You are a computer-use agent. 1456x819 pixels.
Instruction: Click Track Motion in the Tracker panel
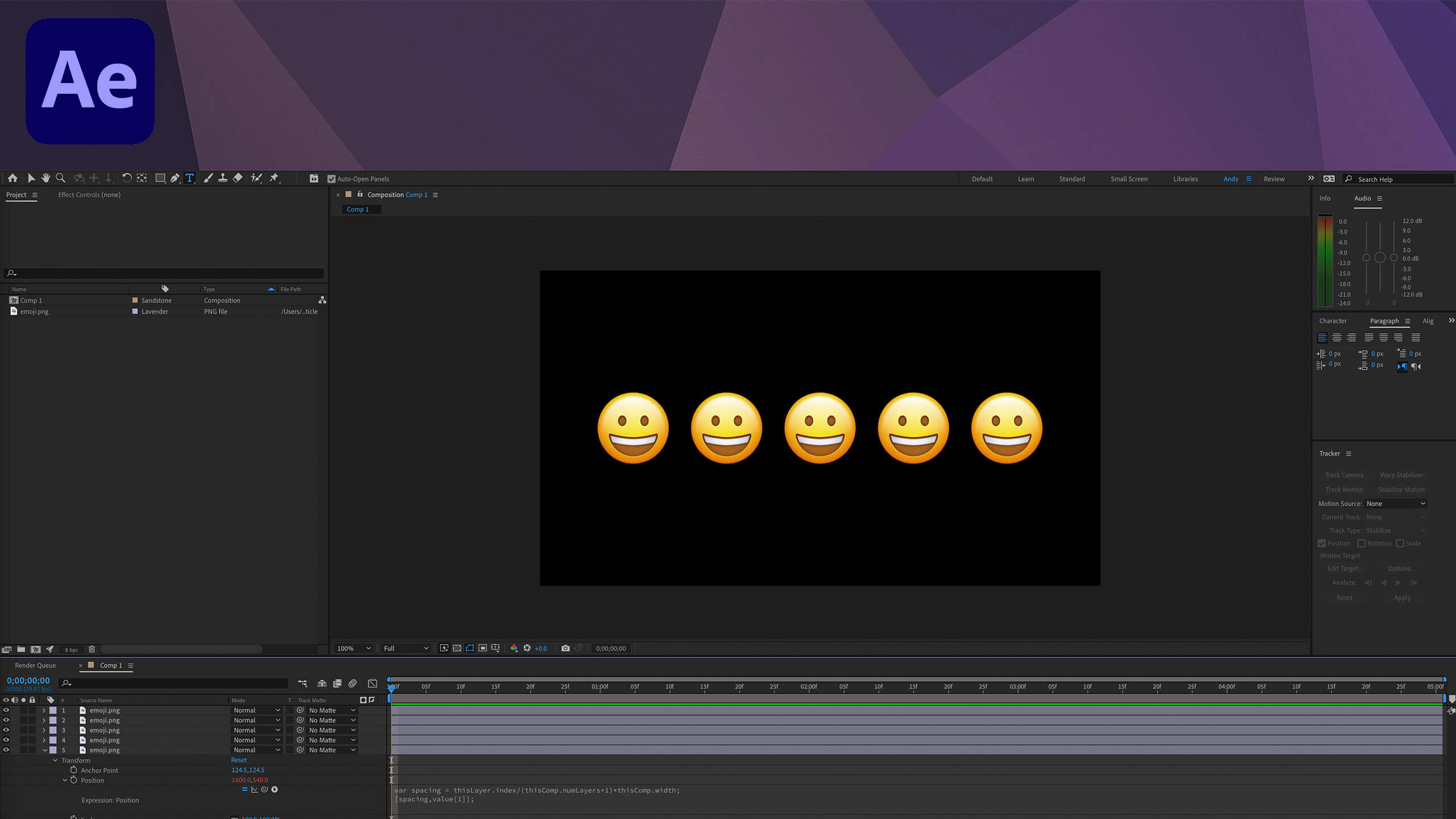[x=1343, y=489]
